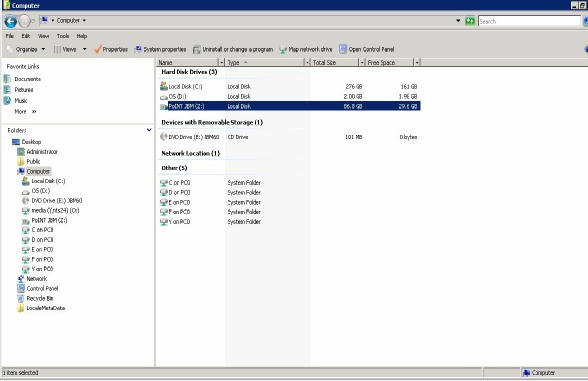Sort by the Total Size column header

335,62
